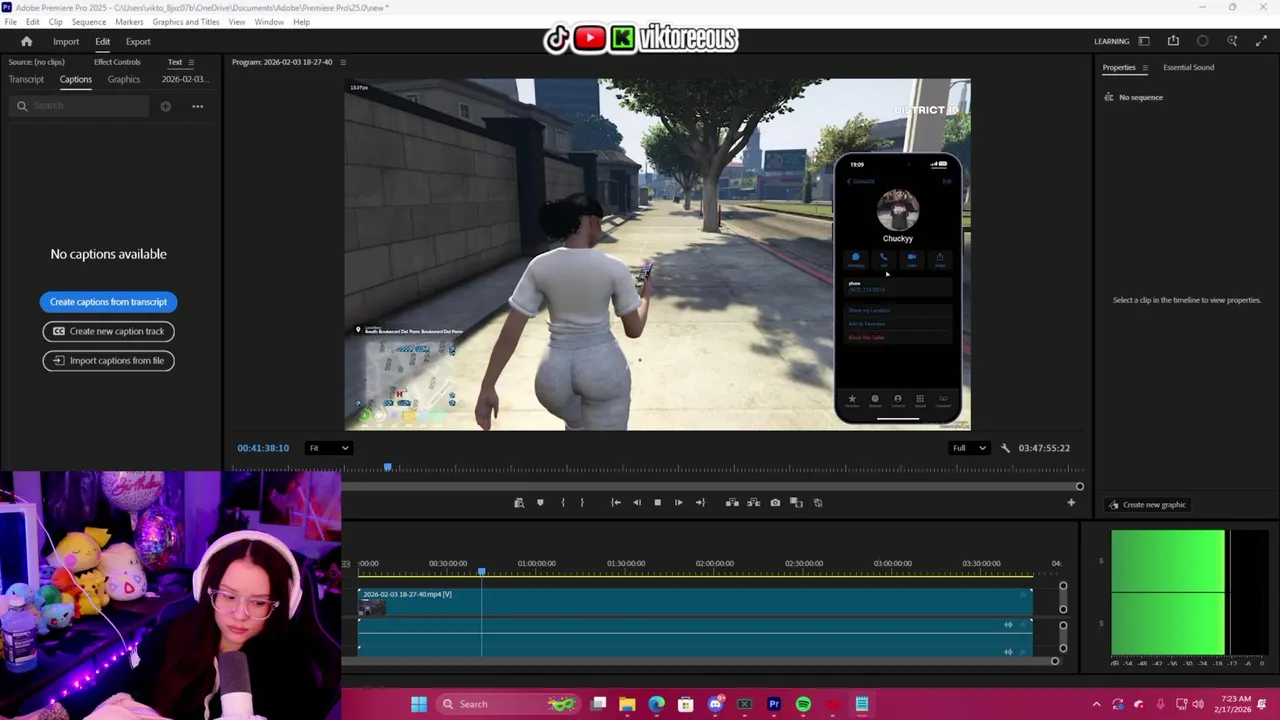This screenshot has width=1280, height=720.
Task: Click the Comparison View icon
Action: [x=796, y=503]
